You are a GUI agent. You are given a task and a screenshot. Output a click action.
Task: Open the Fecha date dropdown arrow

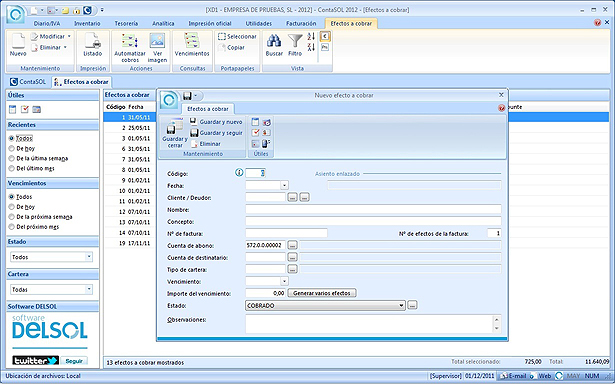click(285, 185)
